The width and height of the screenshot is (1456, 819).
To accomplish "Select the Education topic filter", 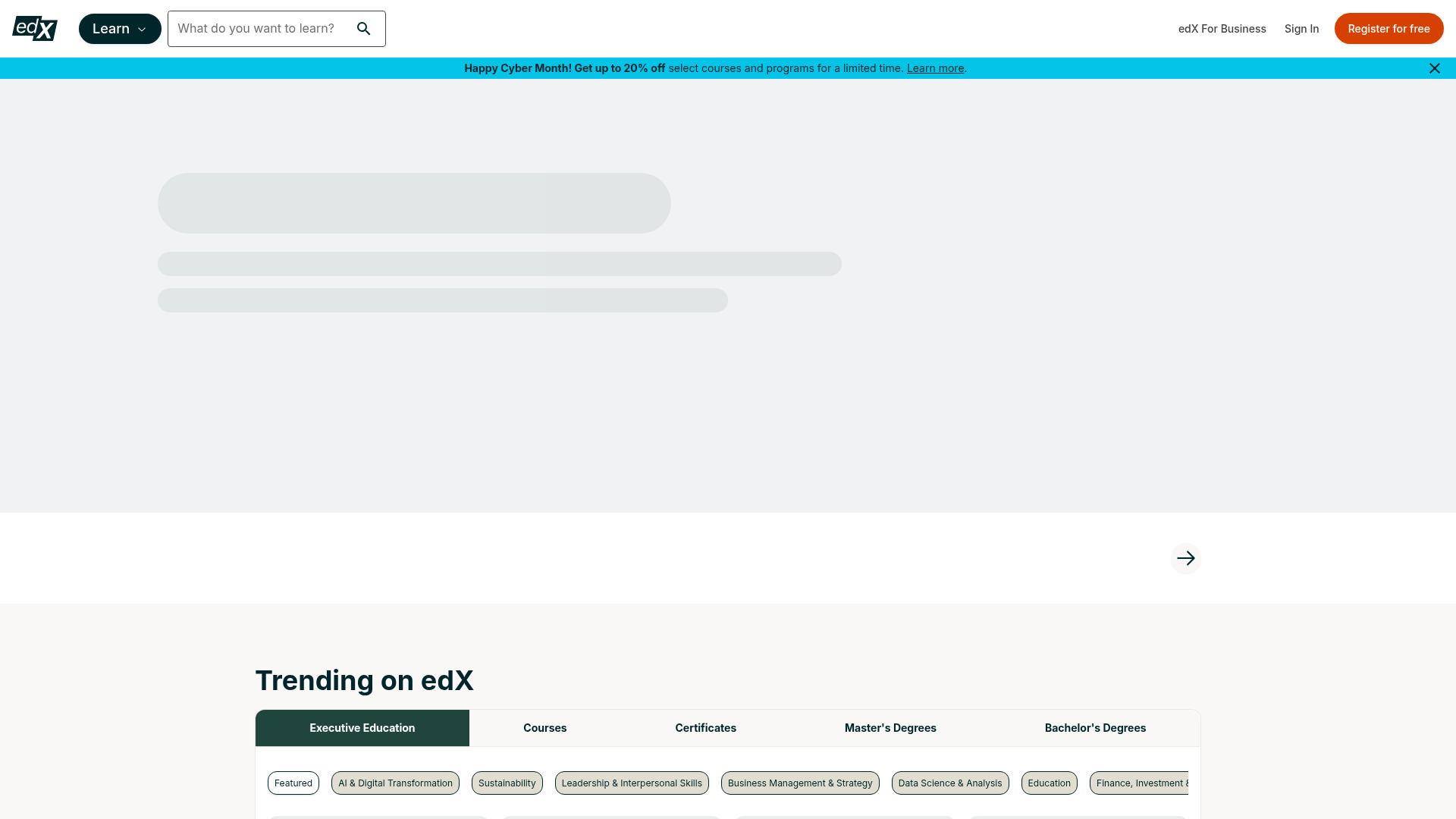I will [1049, 783].
